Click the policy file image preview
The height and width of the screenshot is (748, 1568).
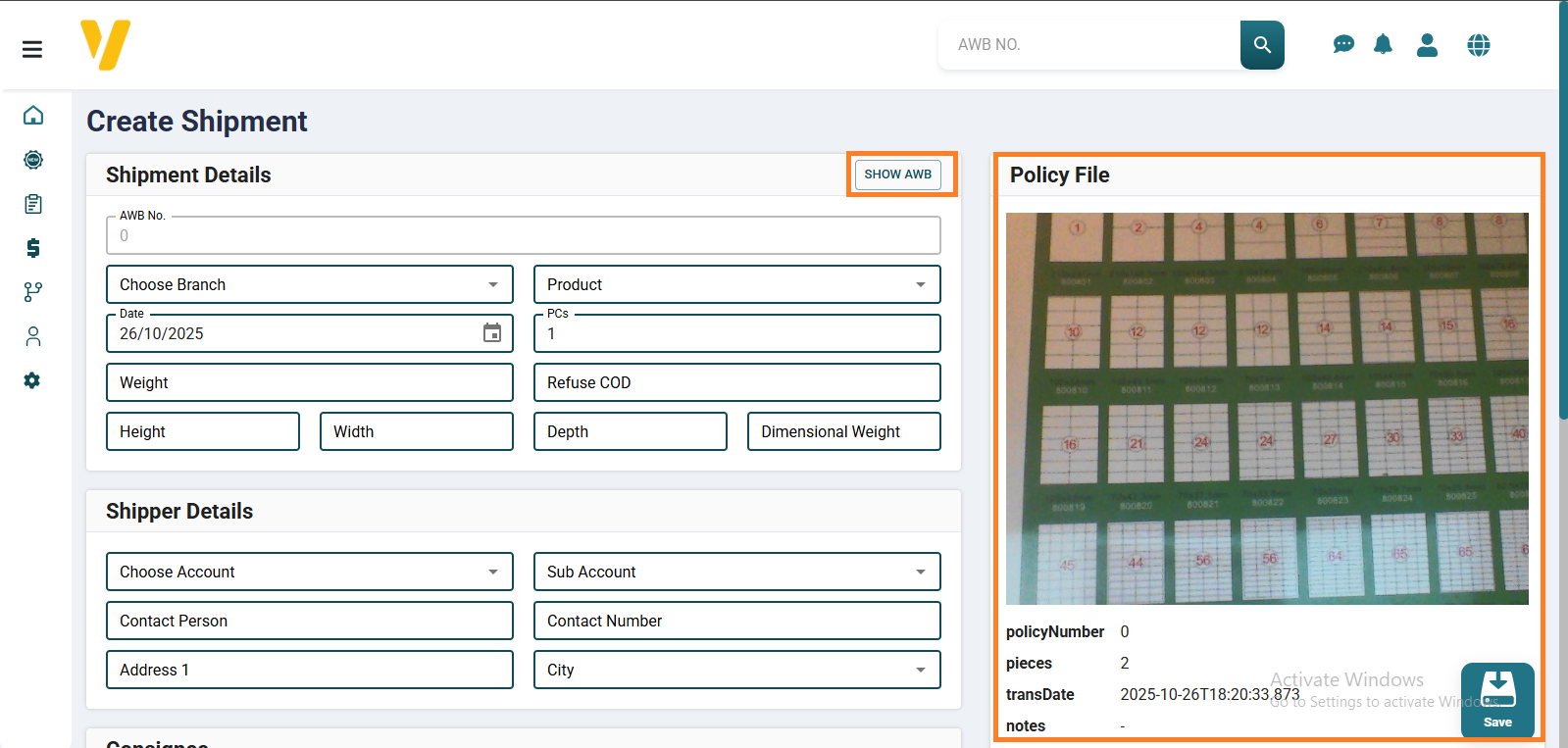(x=1267, y=408)
